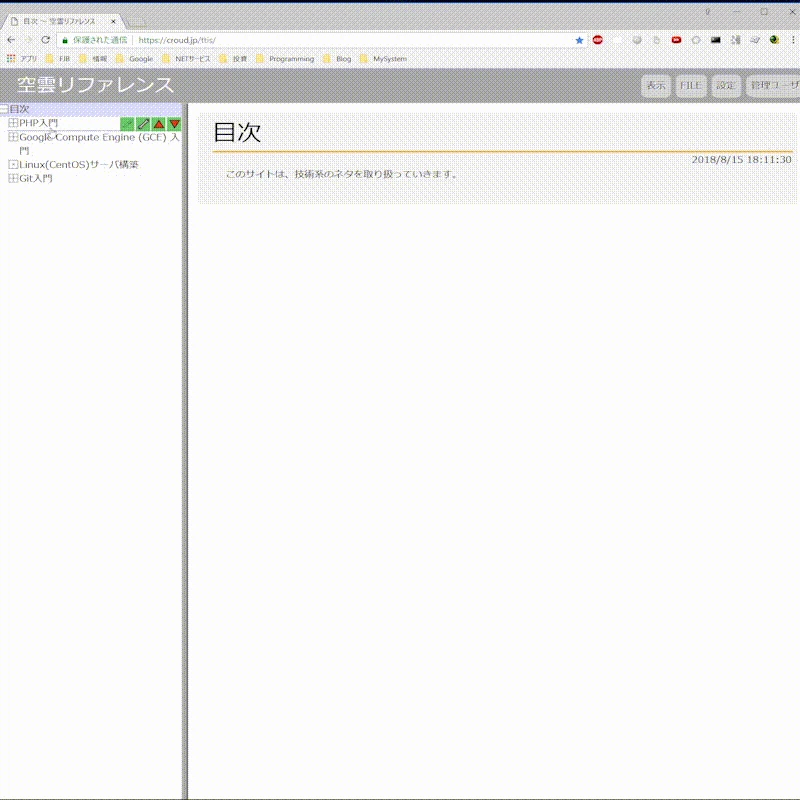Click the green padlock secure-site icon
Viewport: 800px width, 800px height.
pos(65,40)
